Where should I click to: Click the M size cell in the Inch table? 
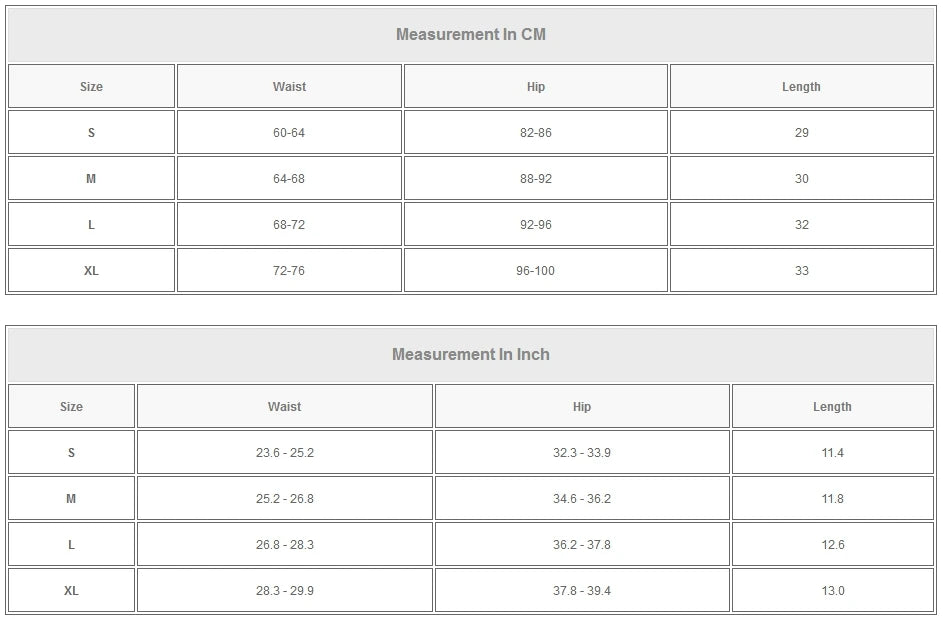(x=71, y=499)
